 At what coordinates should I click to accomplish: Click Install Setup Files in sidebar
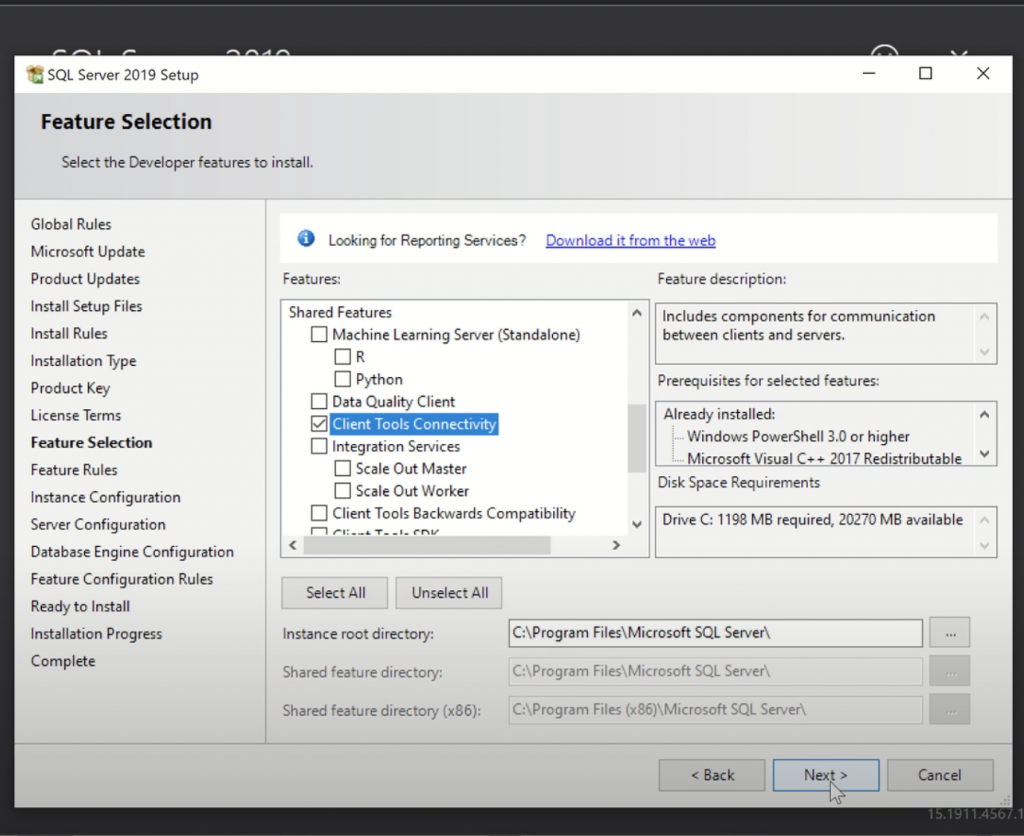(x=86, y=306)
